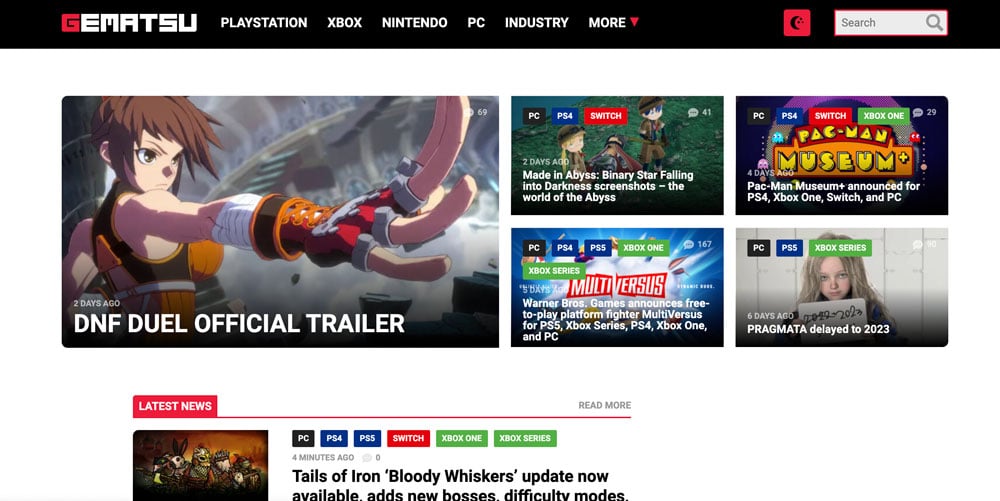The width and height of the screenshot is (1000, 501).
Task: Select Switch tag on Tails of Iron
Action: (x=408, y=439)
